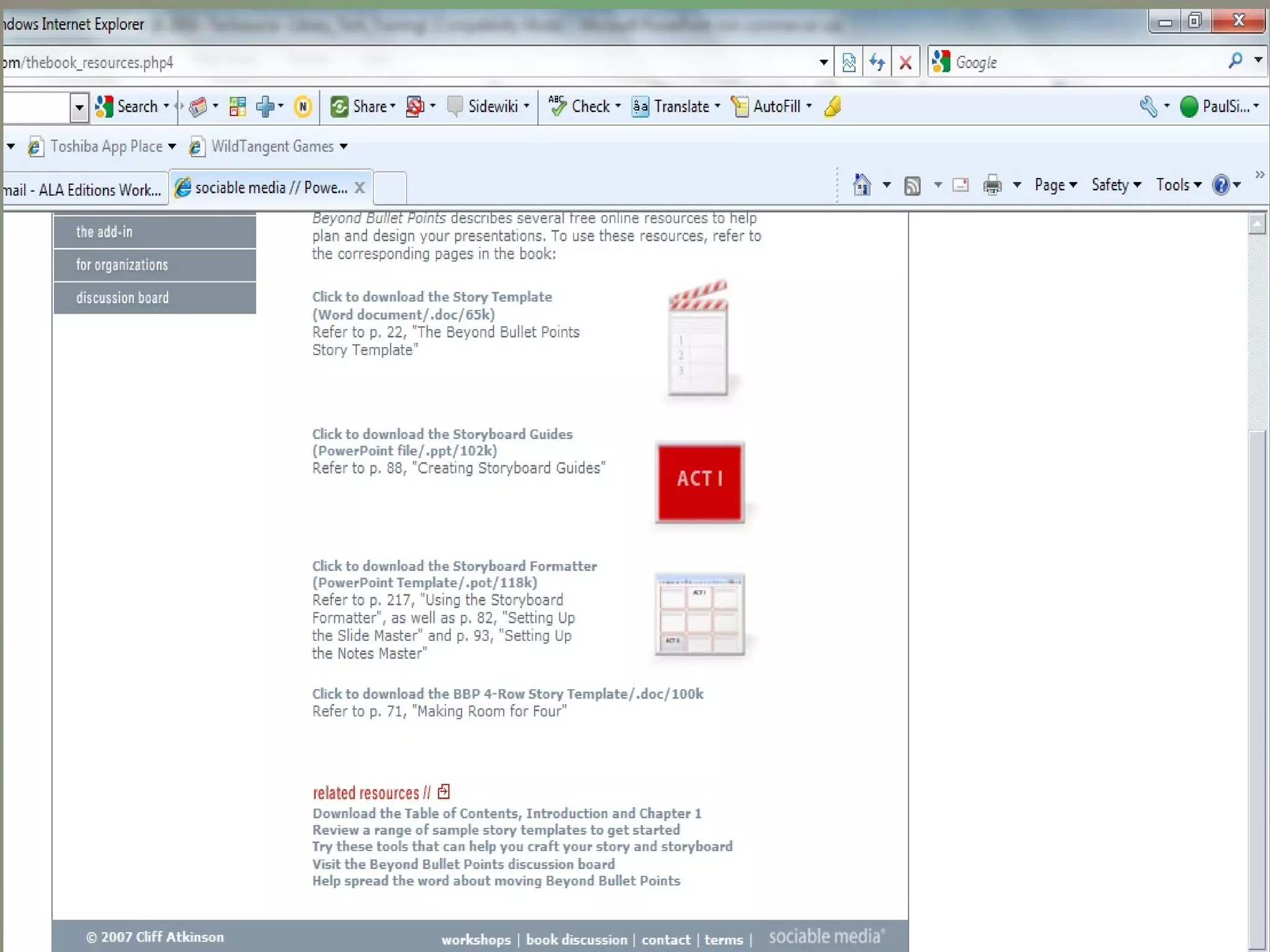The width and height of the screenshot is (1270, 952).
Task: Click the ACT I storyboard thumbnail
Action: (699, 482)
